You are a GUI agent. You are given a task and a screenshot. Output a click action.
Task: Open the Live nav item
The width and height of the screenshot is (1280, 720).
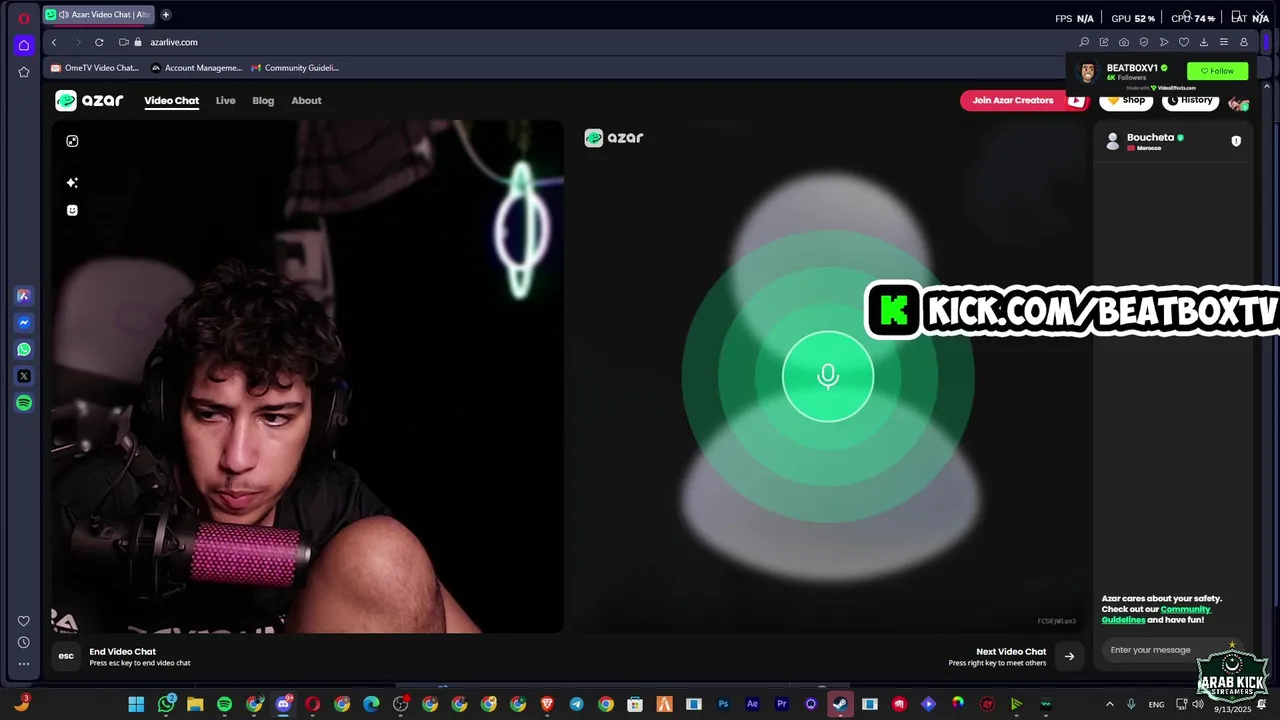pos(225,101)
